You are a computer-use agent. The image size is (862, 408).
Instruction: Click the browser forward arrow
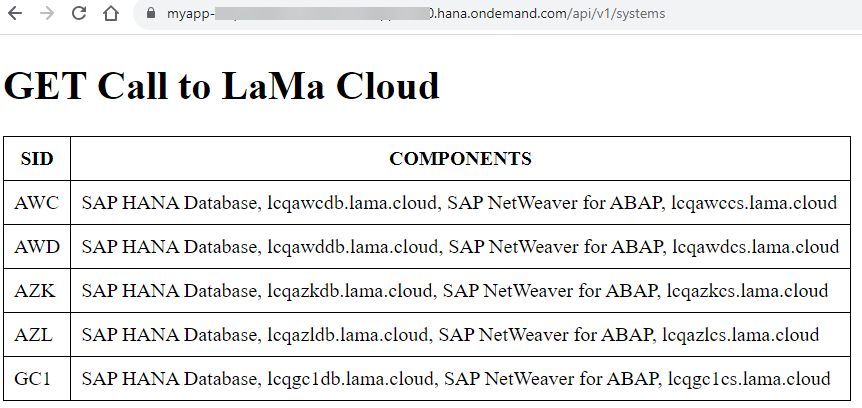tap(47, 13)
